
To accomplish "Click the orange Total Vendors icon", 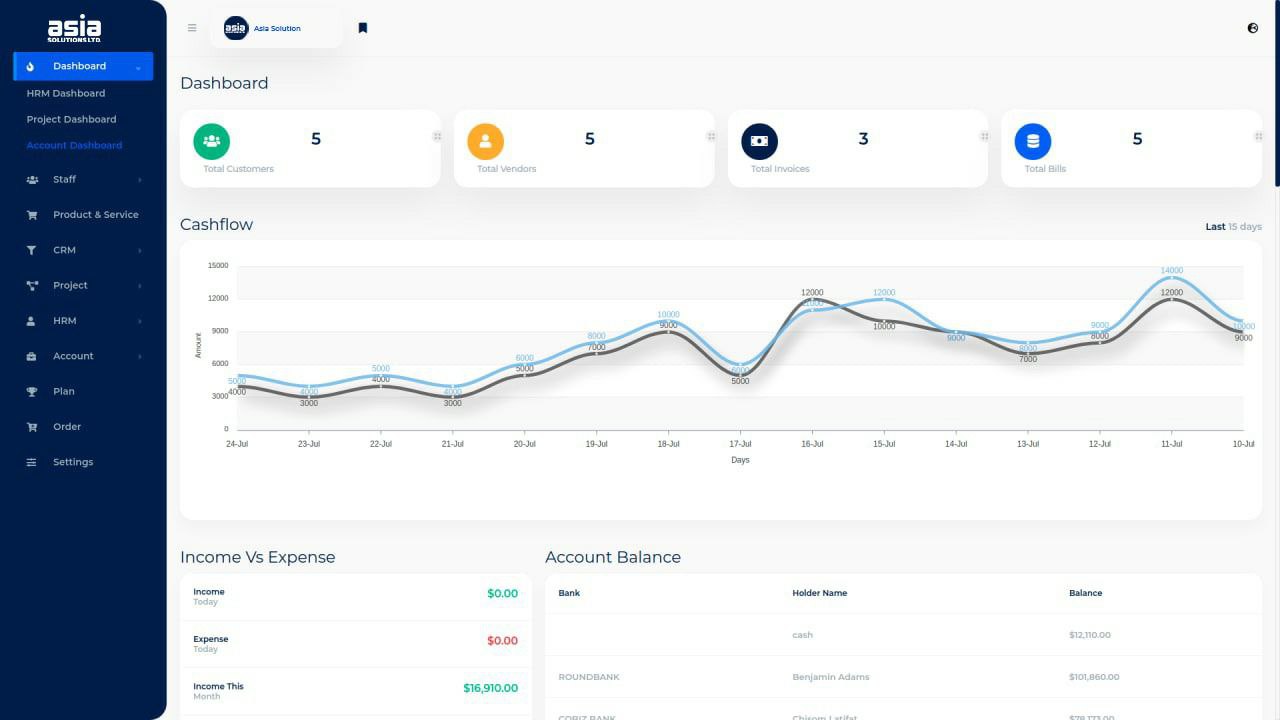I will pos(485,141).
